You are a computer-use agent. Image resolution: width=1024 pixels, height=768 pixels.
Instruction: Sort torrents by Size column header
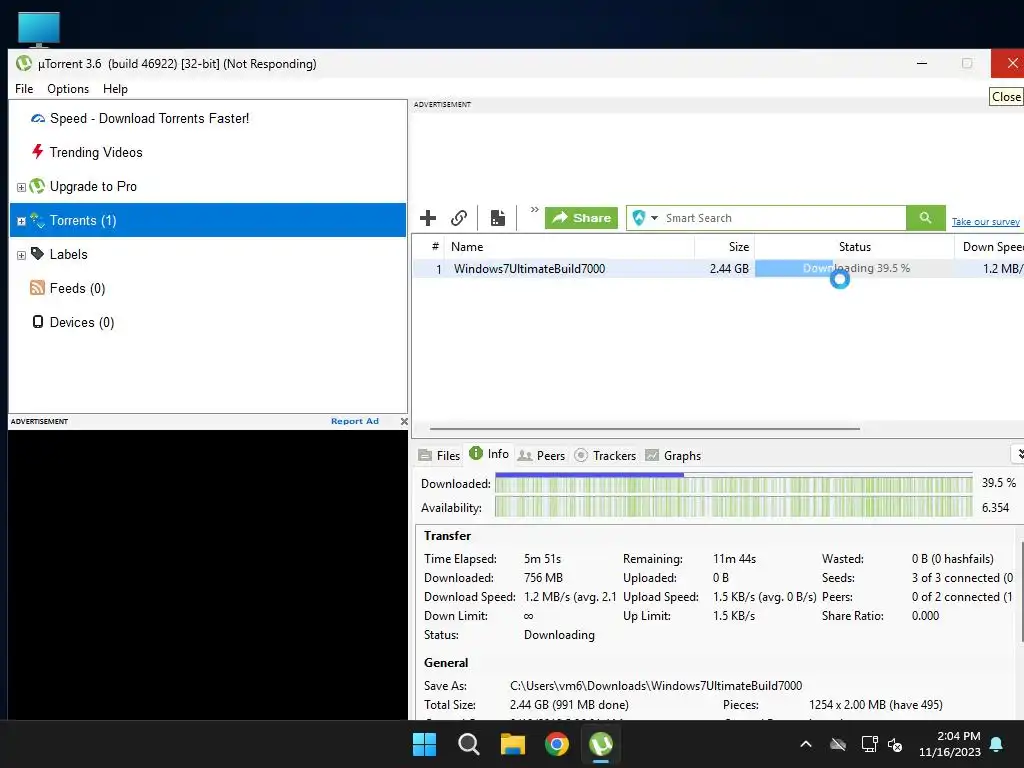click(725, 246)
